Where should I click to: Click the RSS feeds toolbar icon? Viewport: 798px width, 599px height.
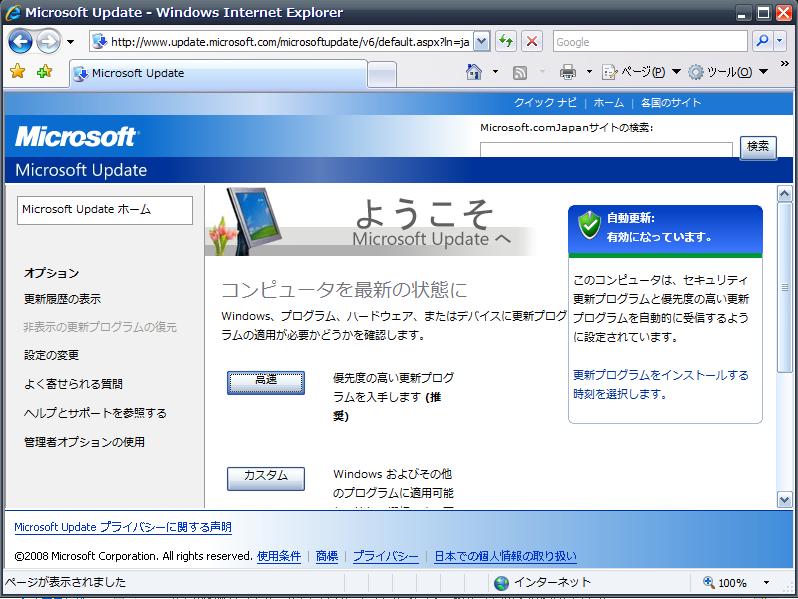(x=520, y=73)
